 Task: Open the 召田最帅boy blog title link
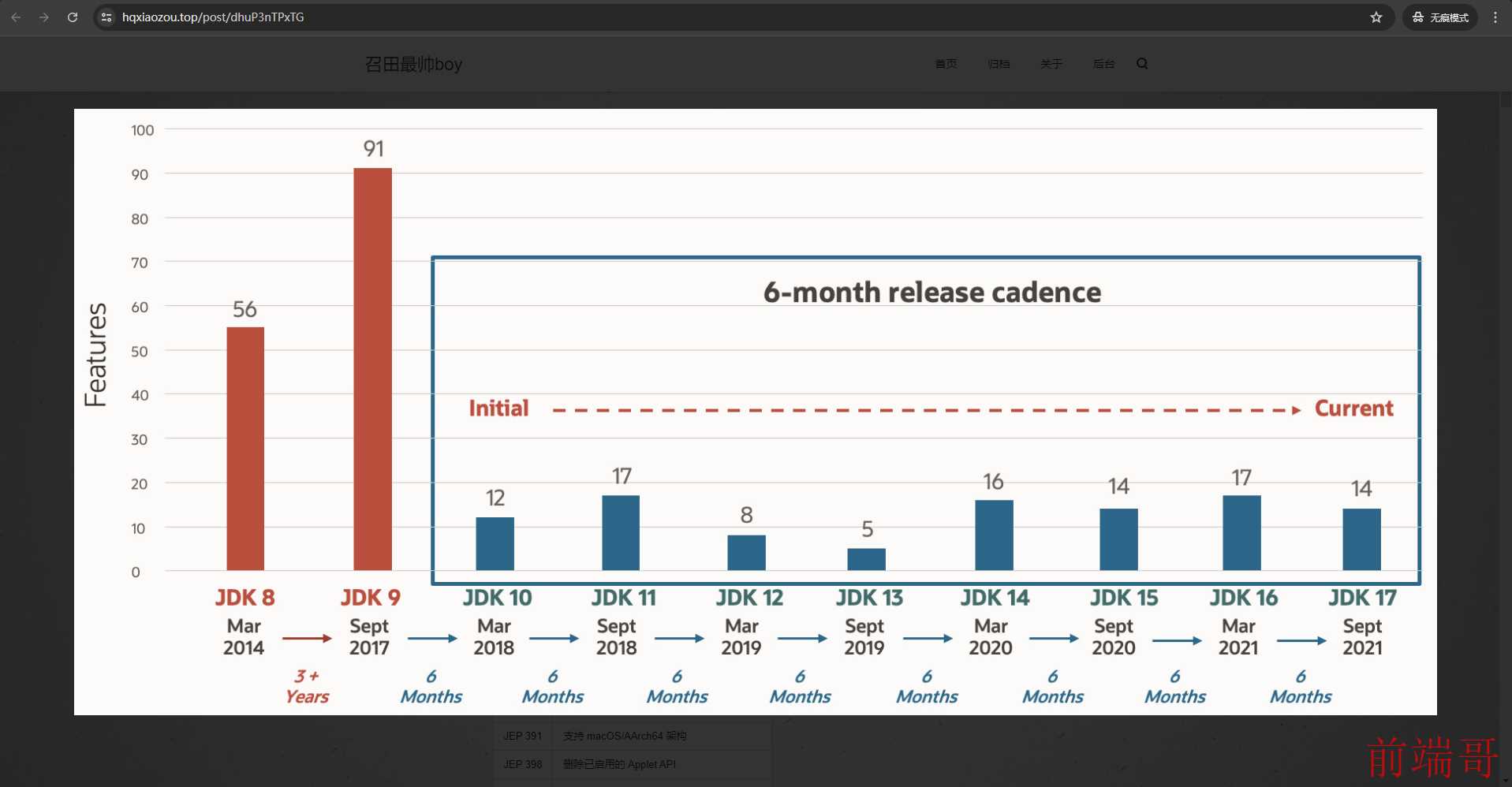[413, 64]
